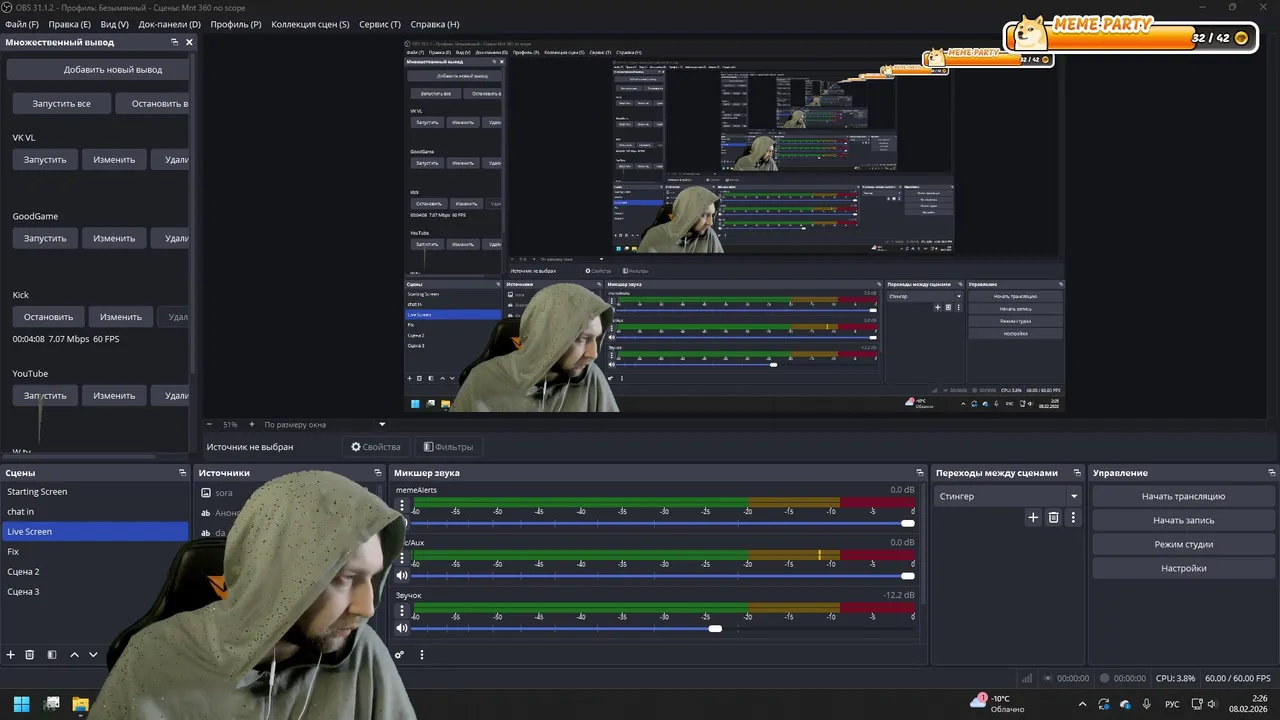1280x720 pixels.
Task: Move scene down with arrow icon
Action: tap(93, 655)
